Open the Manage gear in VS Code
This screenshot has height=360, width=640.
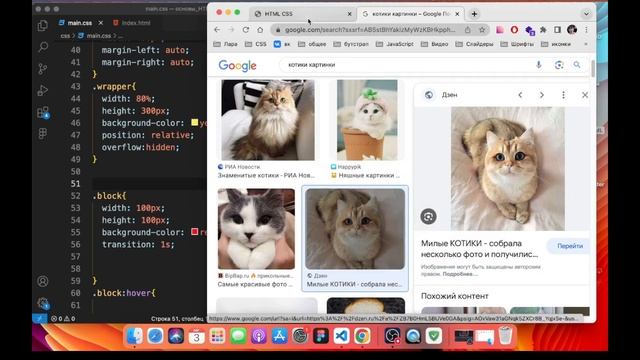click(43, 303)
